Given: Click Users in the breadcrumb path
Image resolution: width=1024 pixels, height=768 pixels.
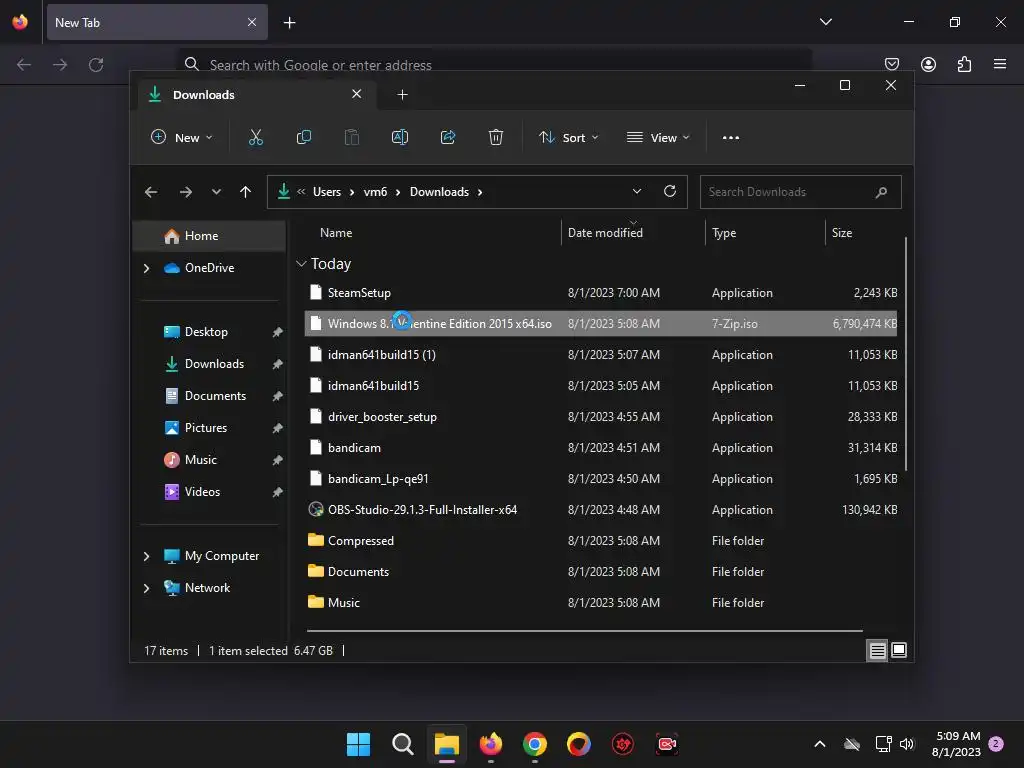Looking at the screenshot, I should pyautogui.click(x=327, y=192).
